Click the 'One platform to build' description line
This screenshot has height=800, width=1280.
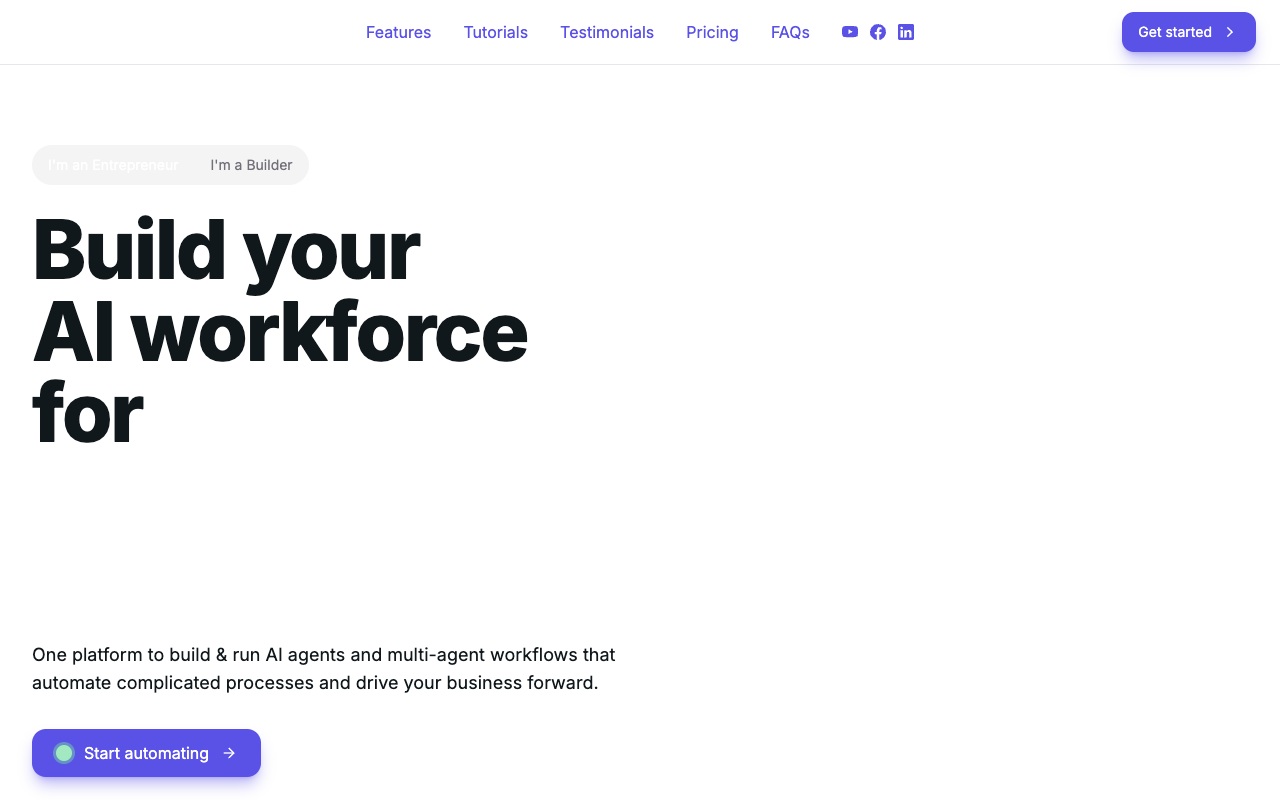[323, 655]
